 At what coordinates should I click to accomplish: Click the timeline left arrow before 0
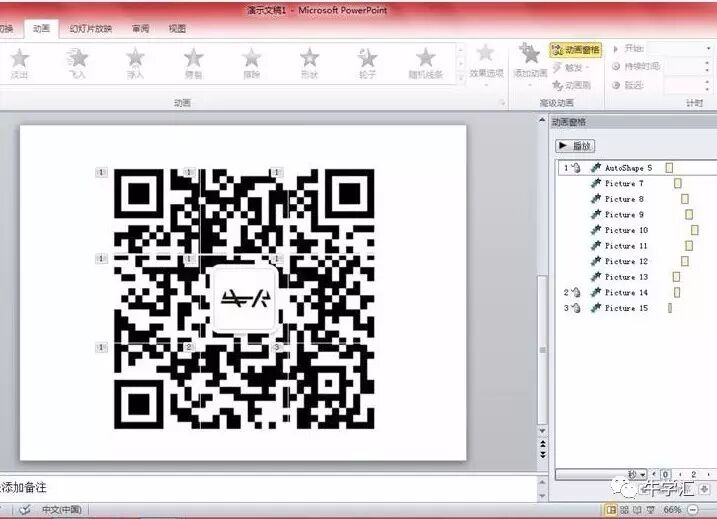654,475
